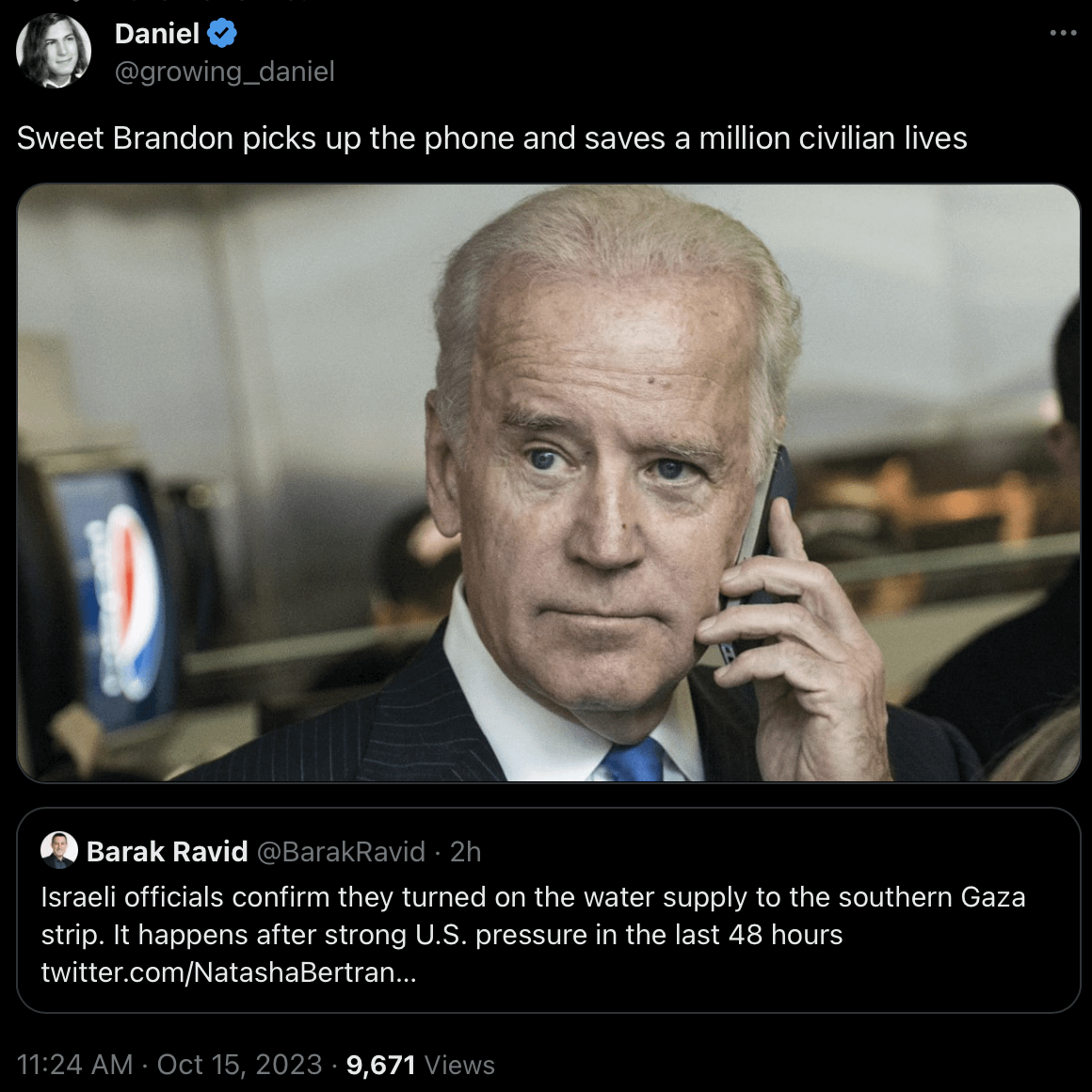Click the blue tie in the photo

[634, 761]
